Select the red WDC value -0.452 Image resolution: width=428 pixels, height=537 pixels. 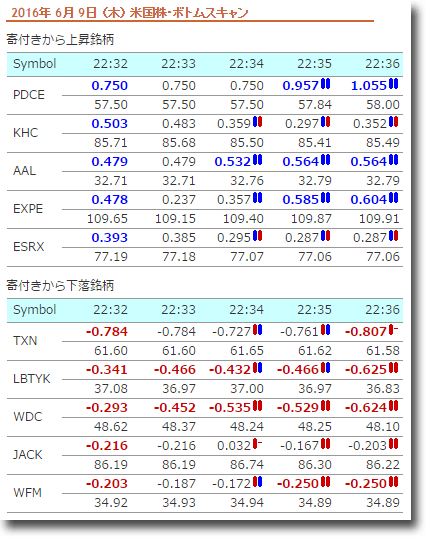coord(175,408)
